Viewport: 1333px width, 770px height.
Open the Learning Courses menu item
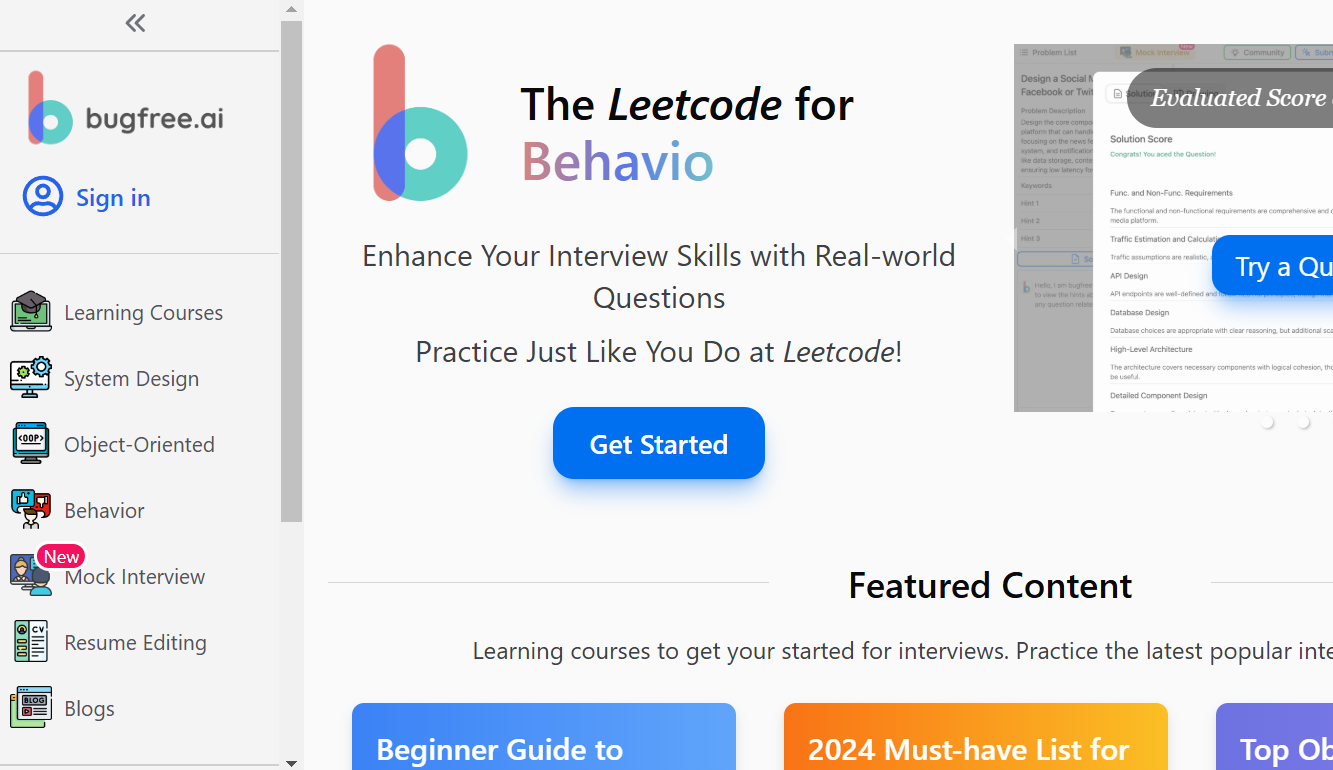tap(143, 313)
